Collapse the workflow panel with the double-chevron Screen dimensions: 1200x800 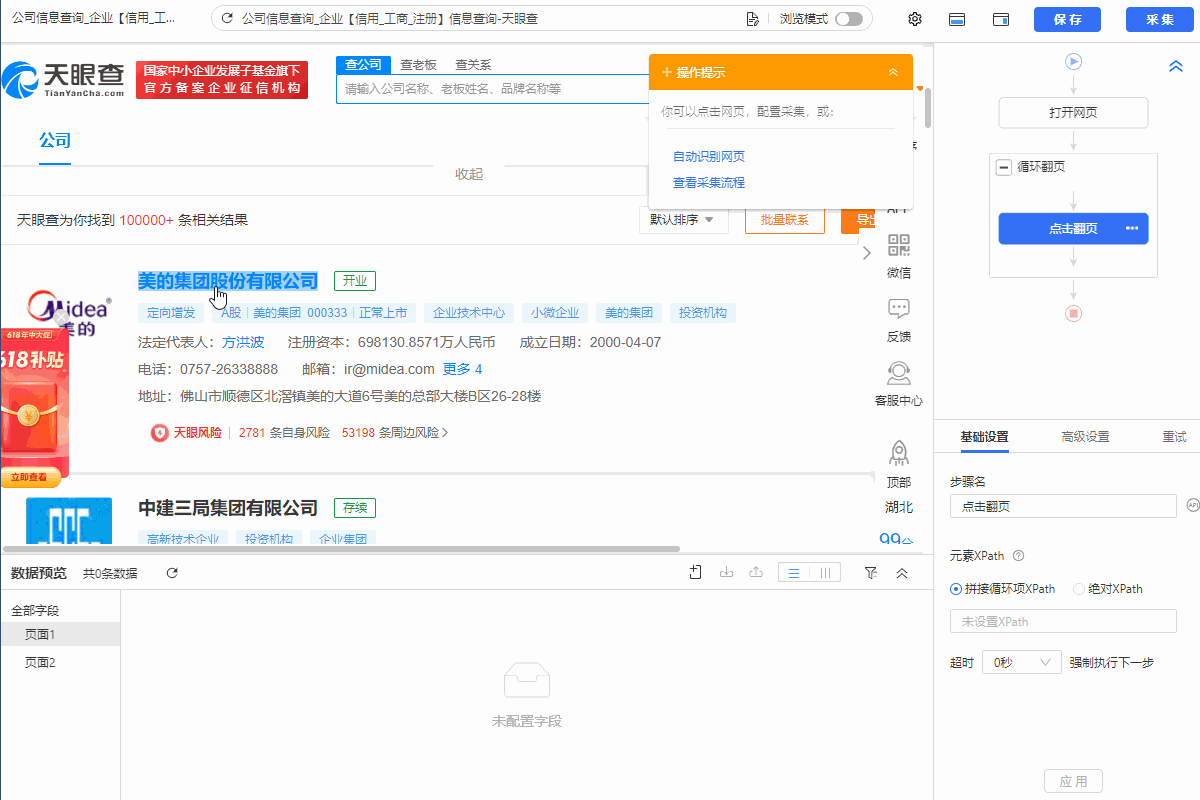click(x=1176, y=66)
